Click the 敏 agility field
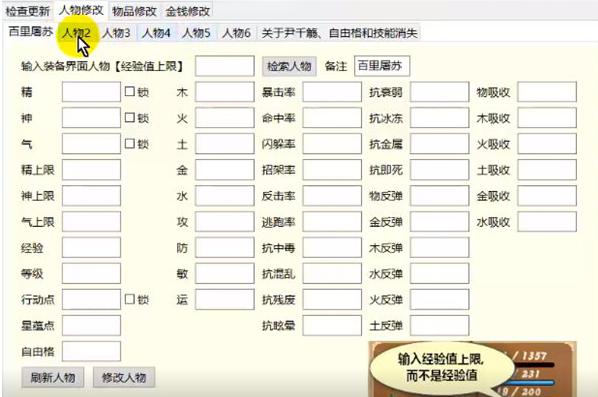This screenshot has height=397, width=598. (x=225, y=273)
